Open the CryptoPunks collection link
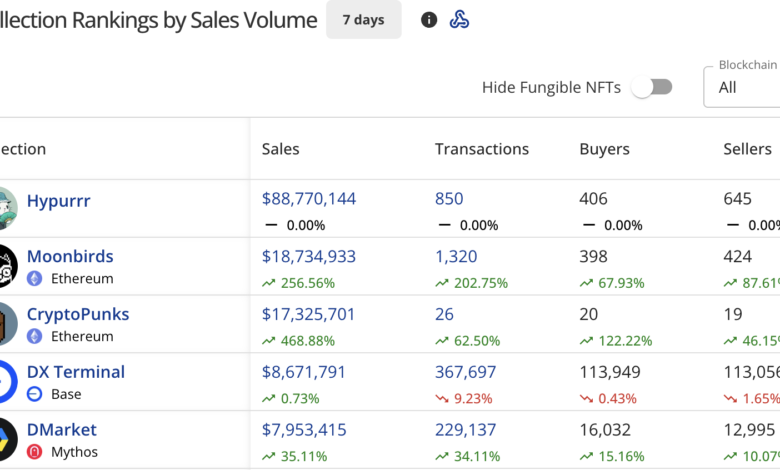The height and width of the screenshot is (470, 780). [x=78, y=314]
